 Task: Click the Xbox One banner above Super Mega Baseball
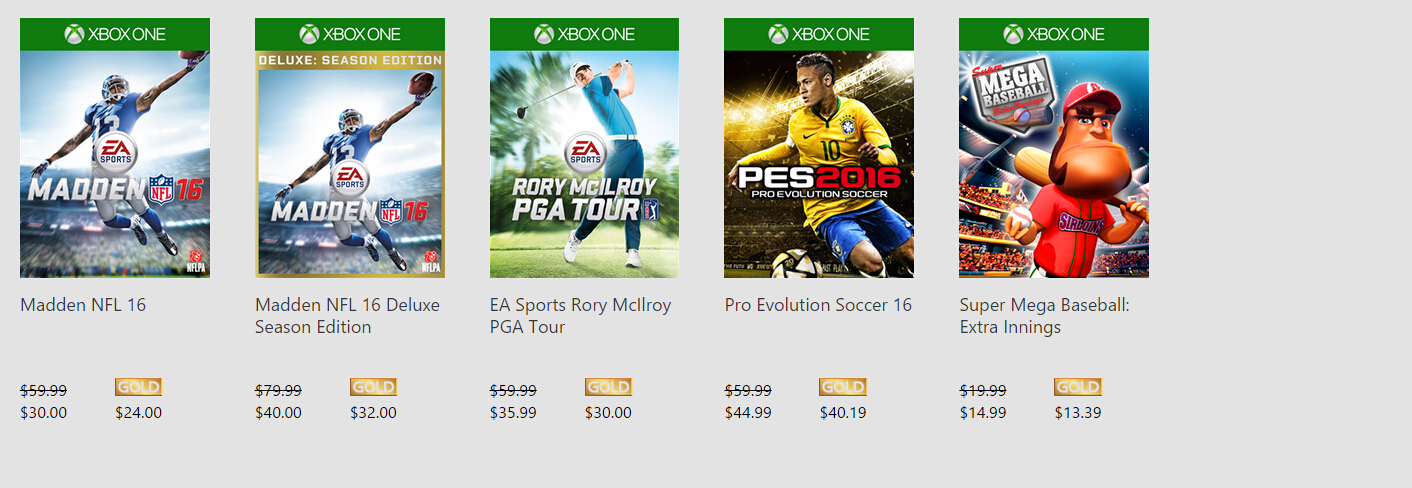tap(1054, 34)
